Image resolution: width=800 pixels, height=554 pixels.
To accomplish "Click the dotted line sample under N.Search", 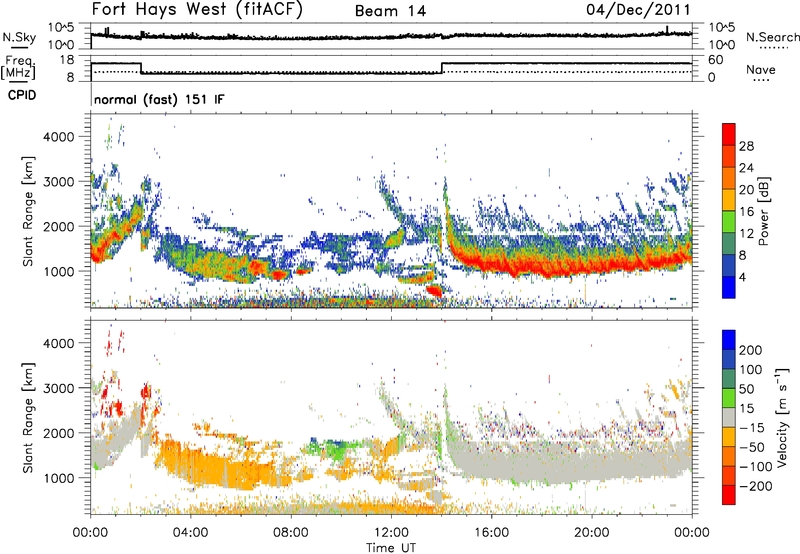I will 772,48.
